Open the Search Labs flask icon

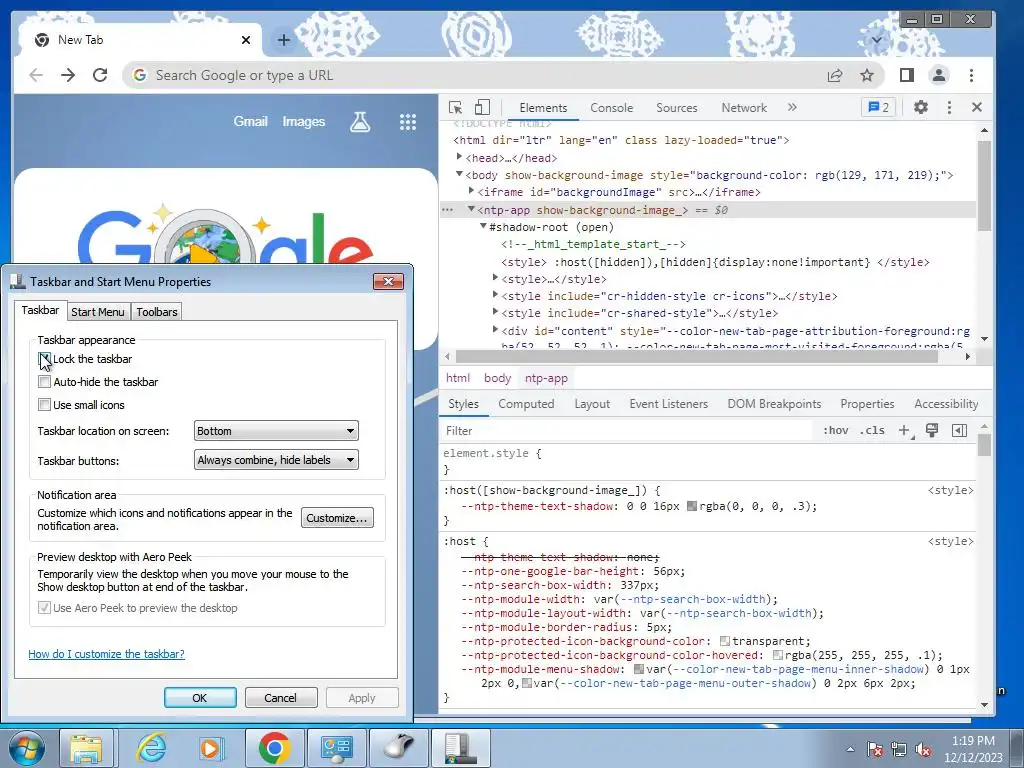(360, 121)
